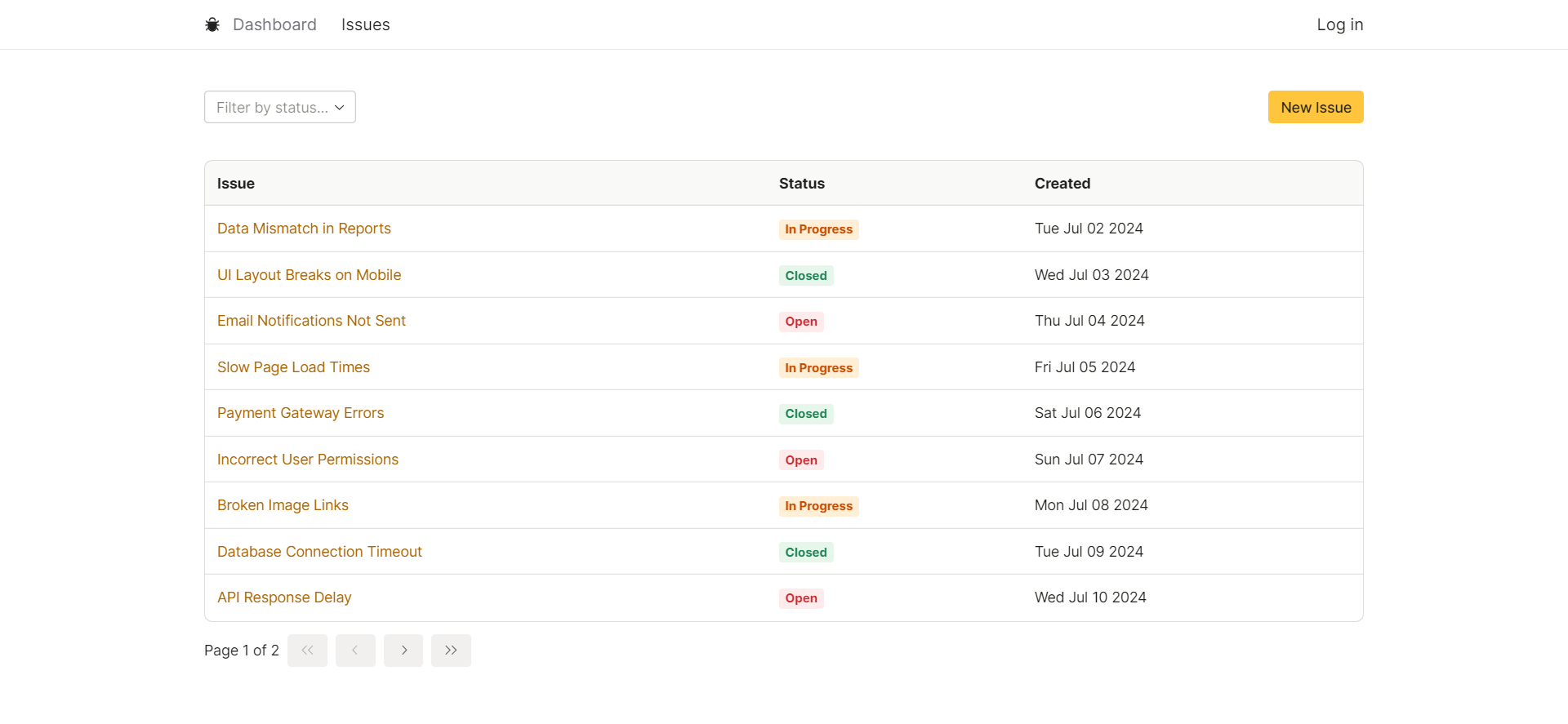Image resolution: width=1568 pixels, height=724 pixels.
Task: Open the Dashboard nav item
Action: (x=274, y=24)
